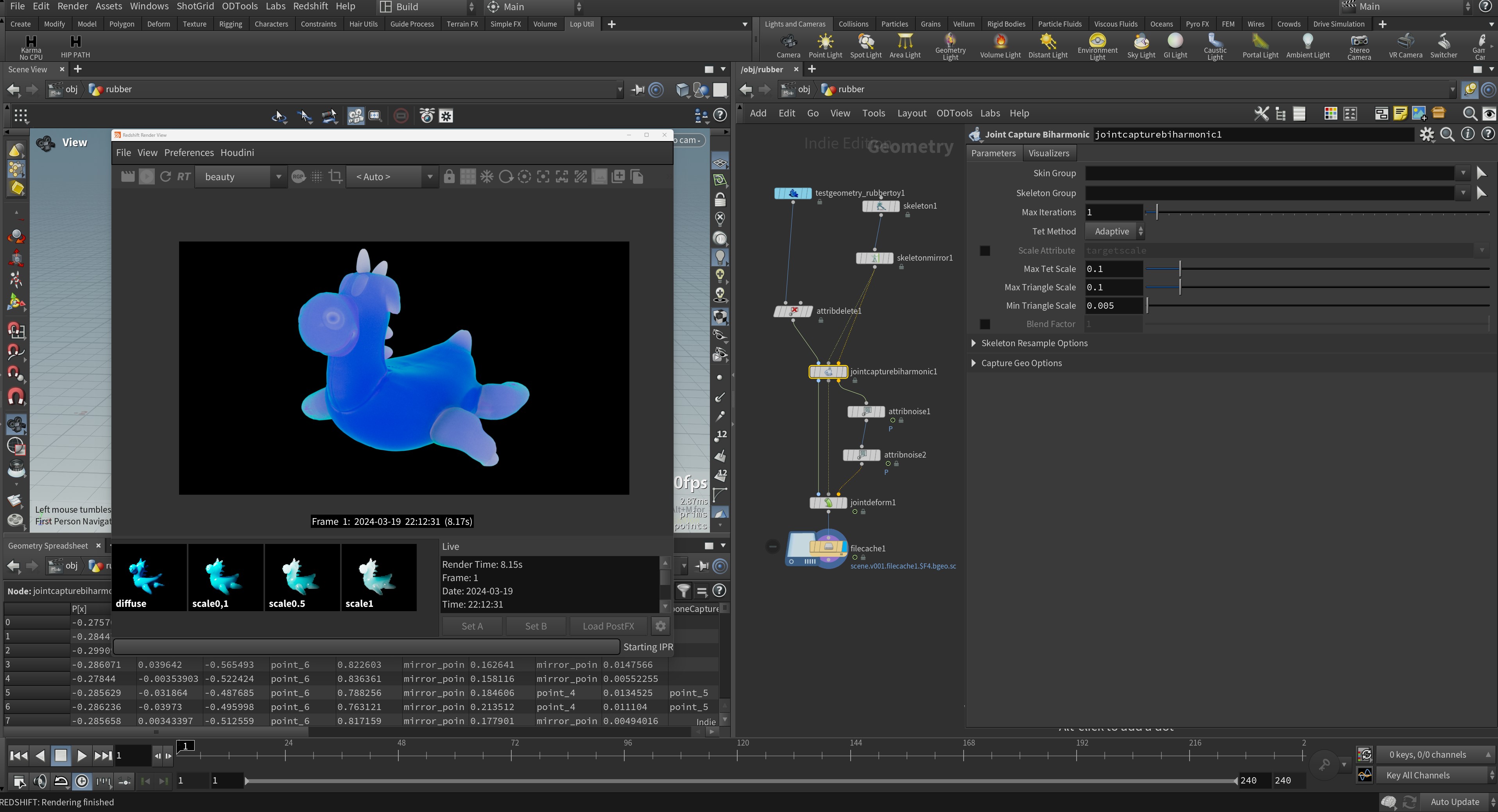This screenshot has height=812, width=1498.
Task: Enable the Blend Factor checkbox
Action: click(x=984, y=324)
